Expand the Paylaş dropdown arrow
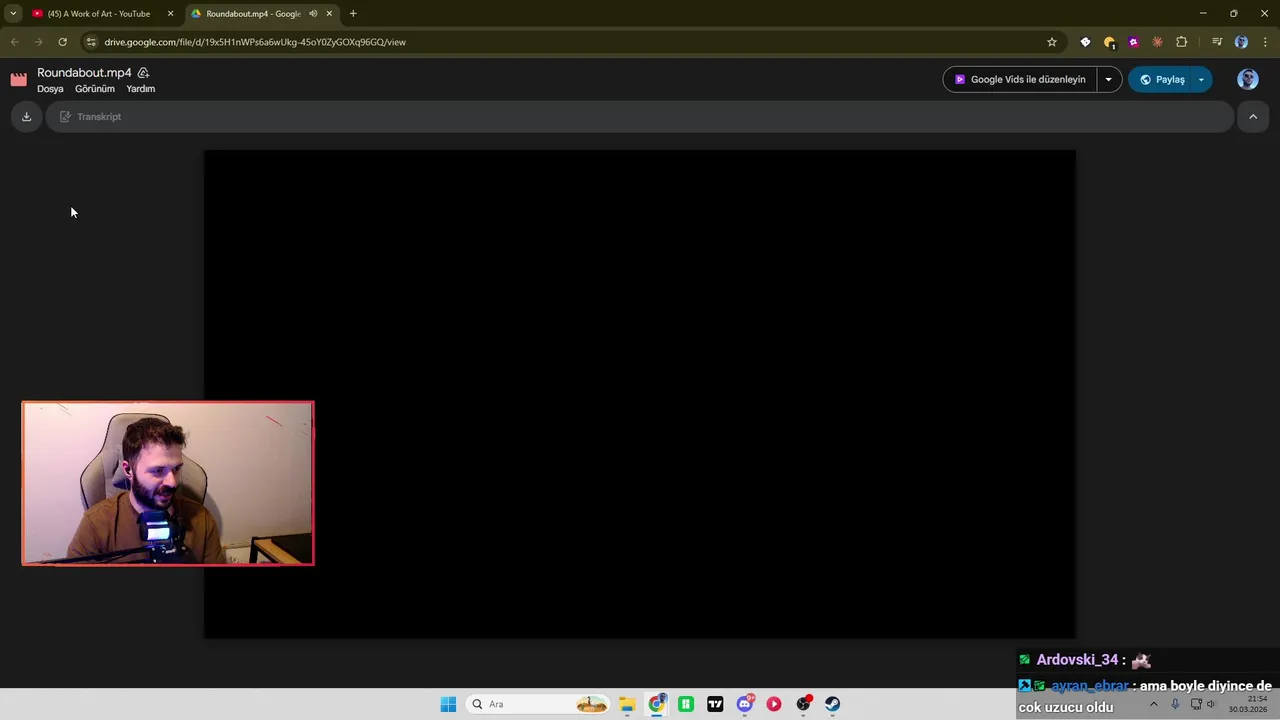This screenshot has height=720, width=1280. tap(1201, 79)
